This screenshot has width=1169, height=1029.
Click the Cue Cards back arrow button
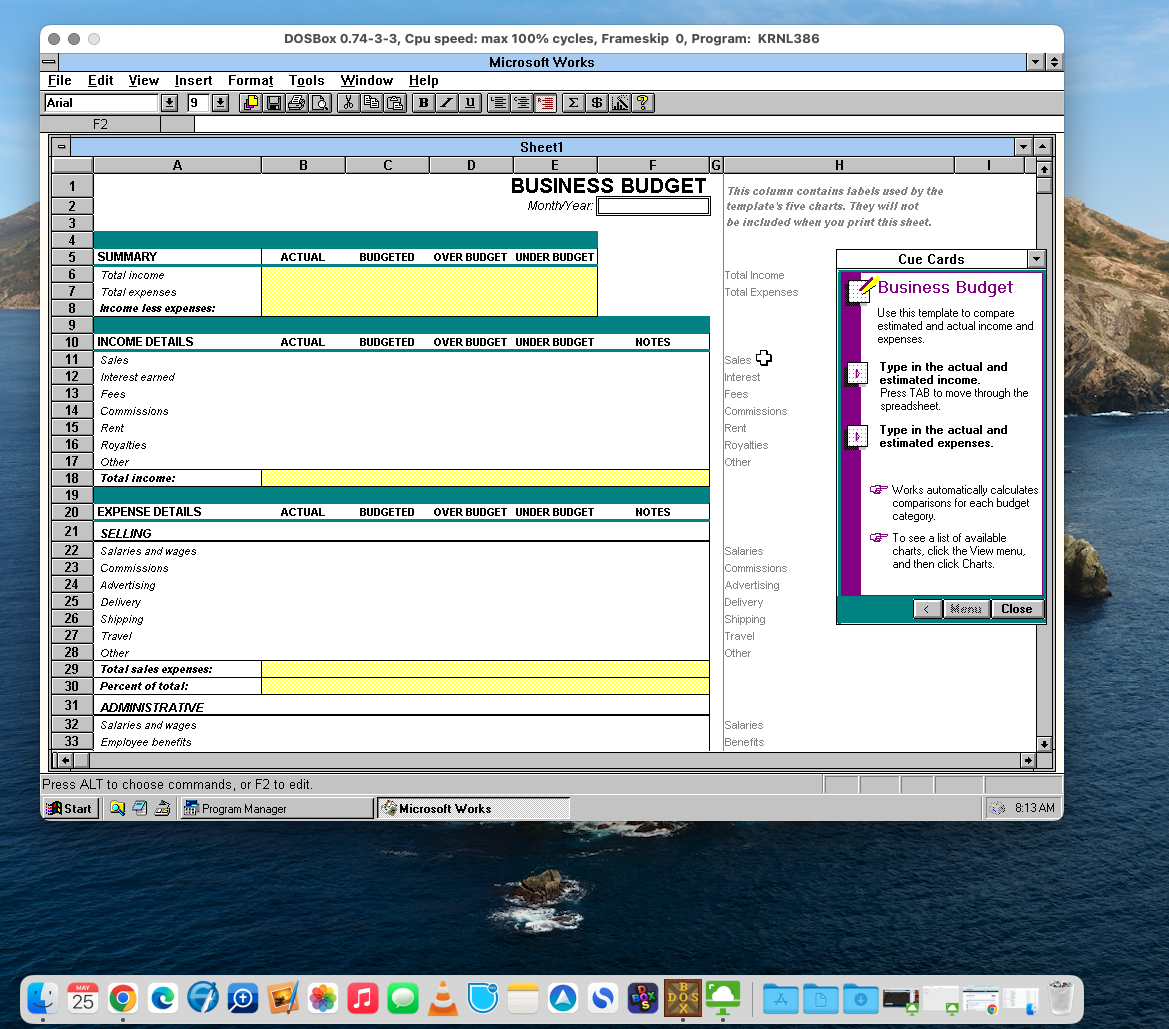point(926,609)
